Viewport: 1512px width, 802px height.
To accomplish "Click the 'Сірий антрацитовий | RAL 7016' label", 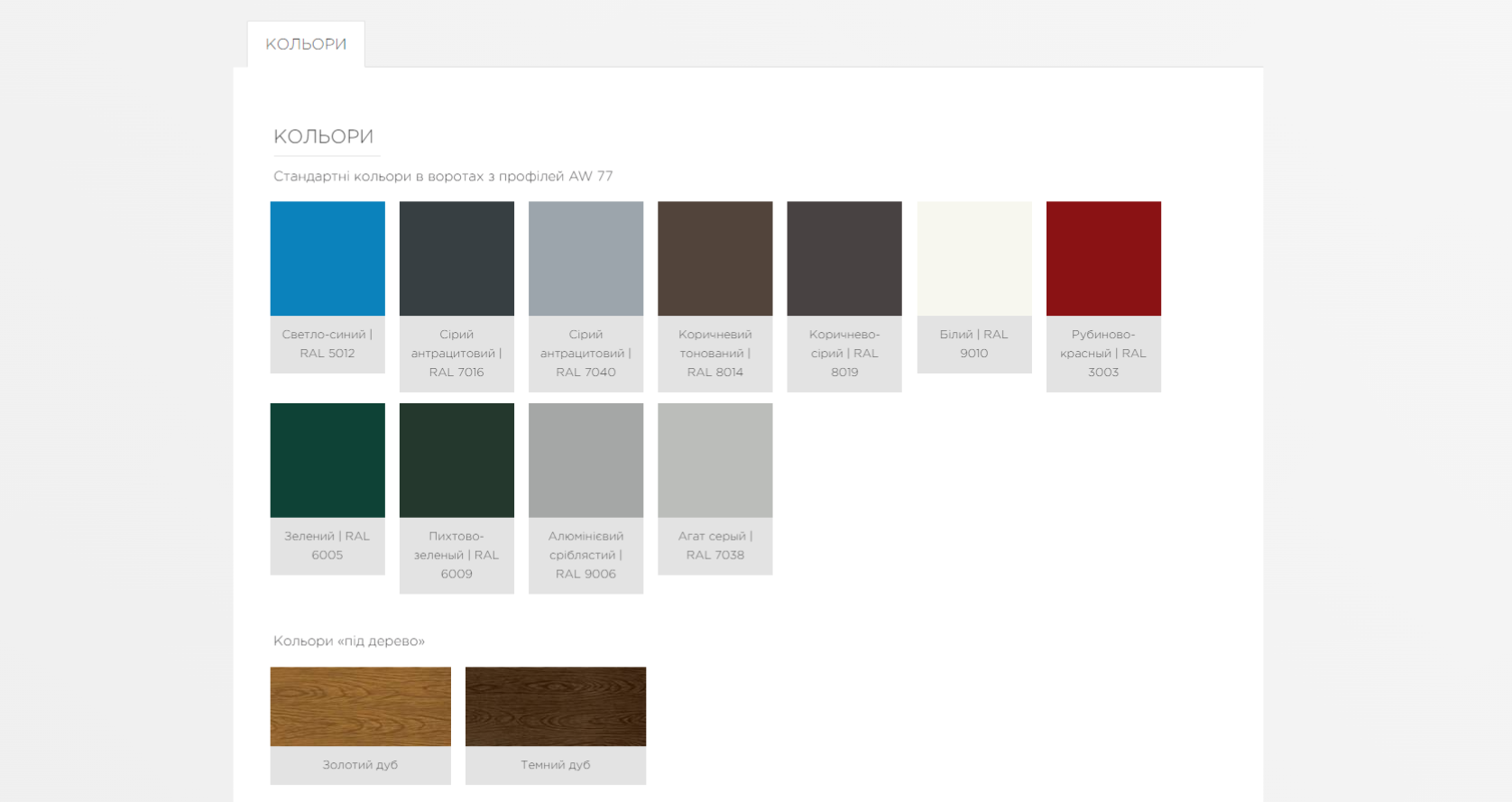I will tap(456, 353).
